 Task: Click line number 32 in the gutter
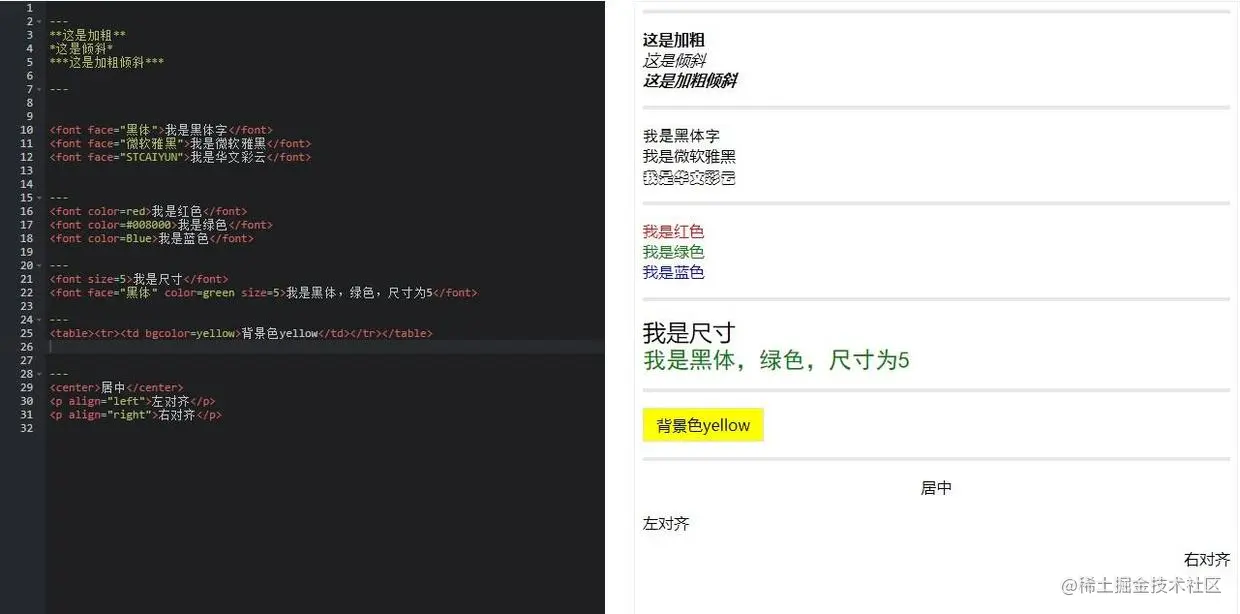[x=27, y=428]
